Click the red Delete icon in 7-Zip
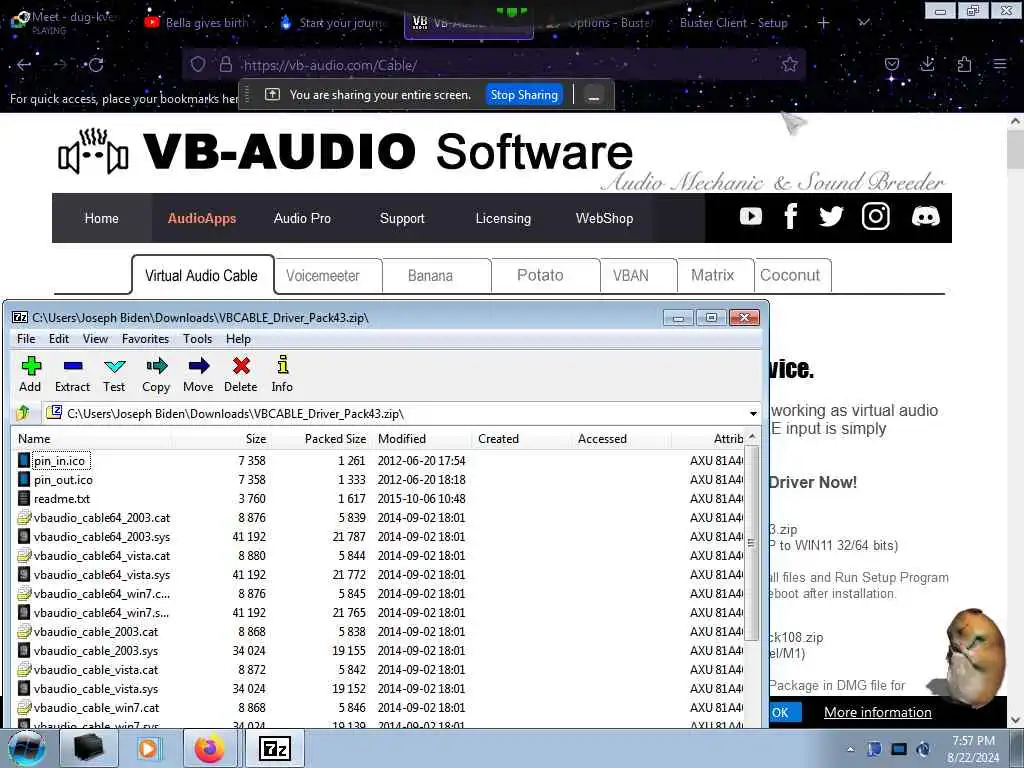Image resolution: width=1024 pixels, height=768 pixels. pyautogui.click(x=241, y=374)
